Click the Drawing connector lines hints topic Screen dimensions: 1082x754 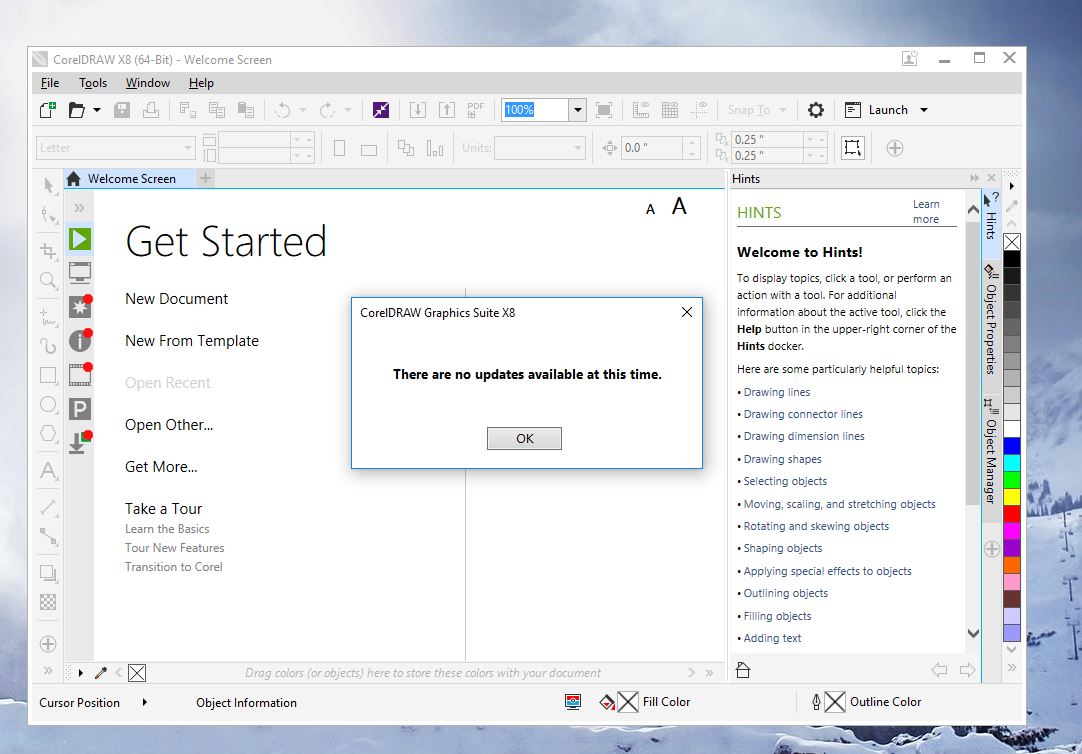pos(802,414)
